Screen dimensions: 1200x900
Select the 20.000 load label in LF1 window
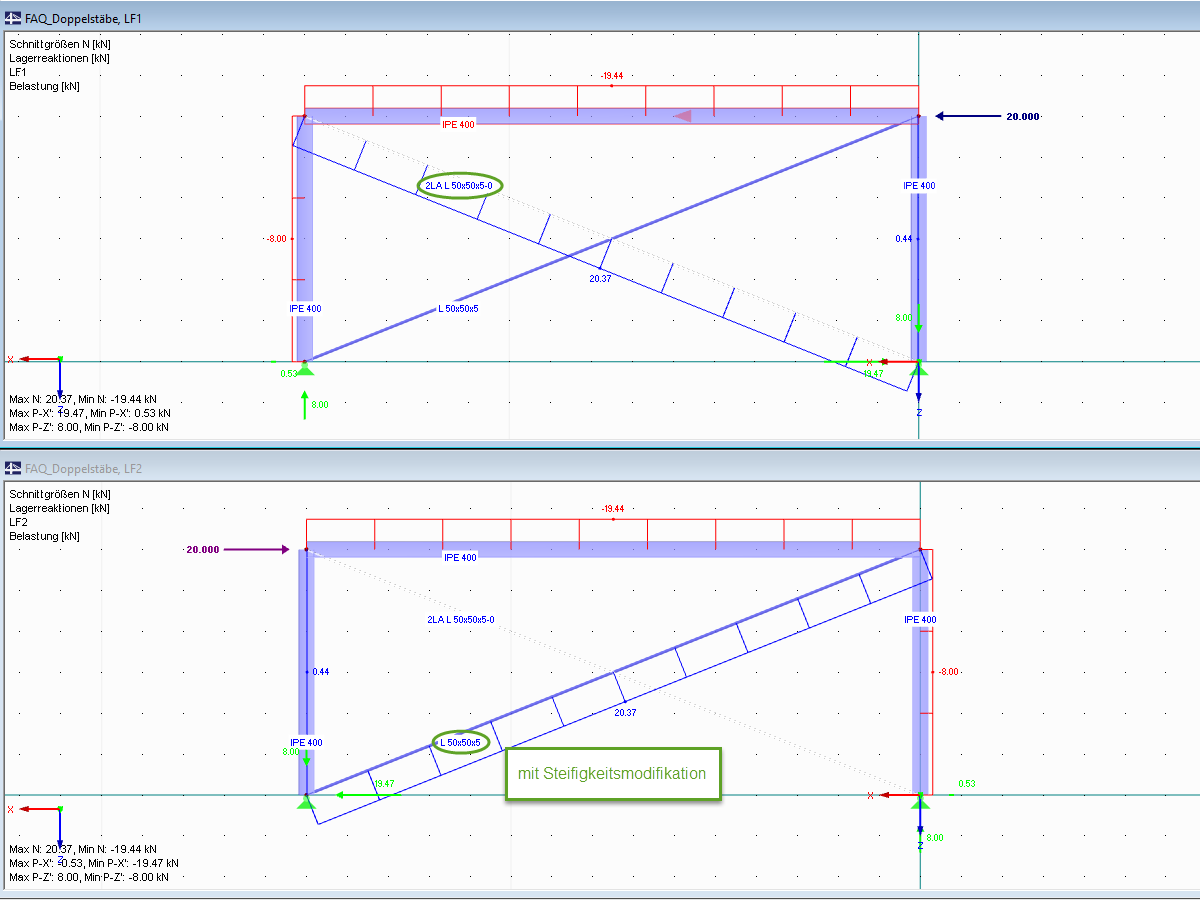click(1023, 117)
